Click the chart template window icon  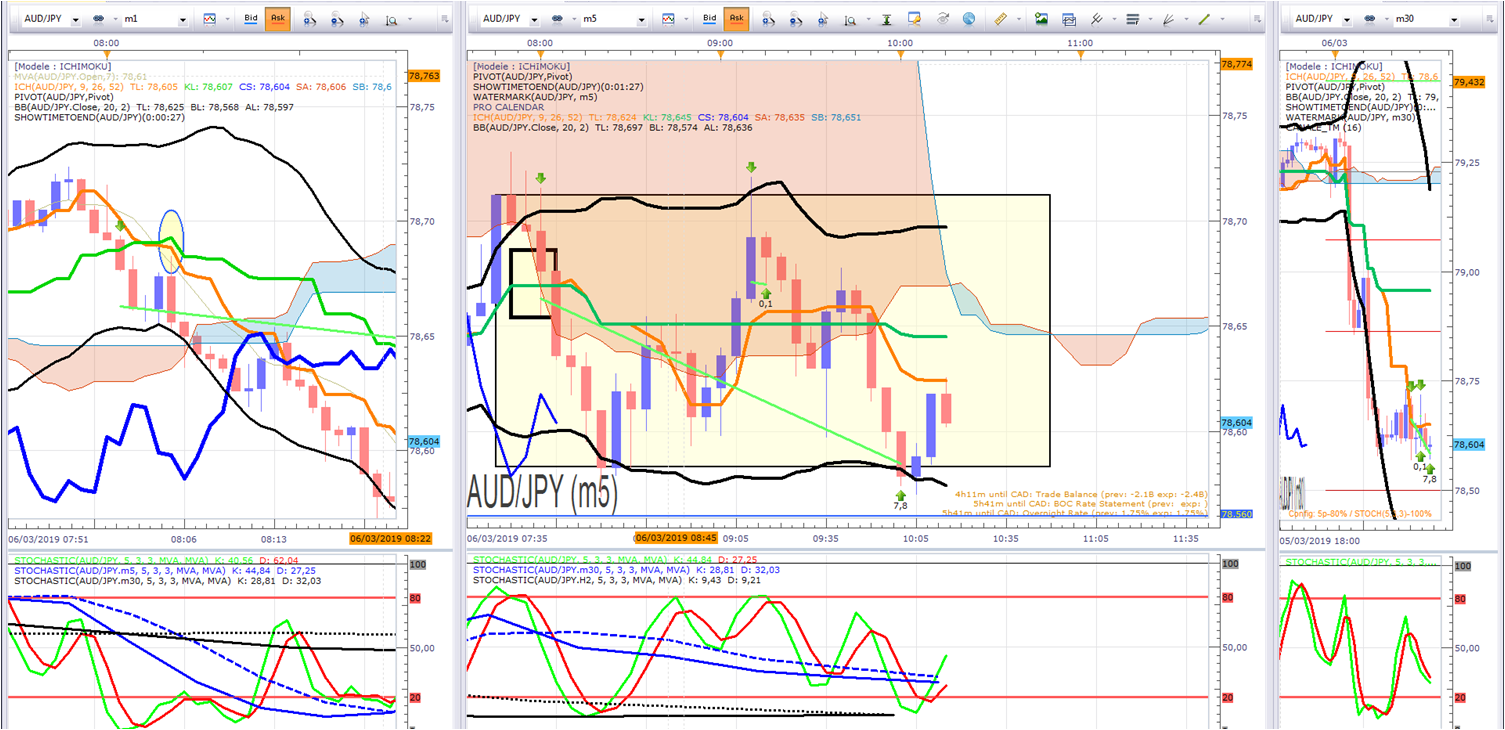coord(1069,19)
